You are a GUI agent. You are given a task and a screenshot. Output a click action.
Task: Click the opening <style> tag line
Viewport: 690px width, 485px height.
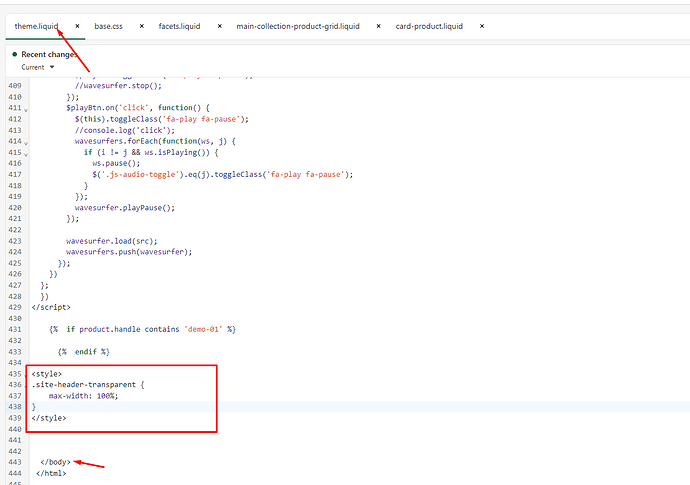pyautogui.click(x=47, y=374)
